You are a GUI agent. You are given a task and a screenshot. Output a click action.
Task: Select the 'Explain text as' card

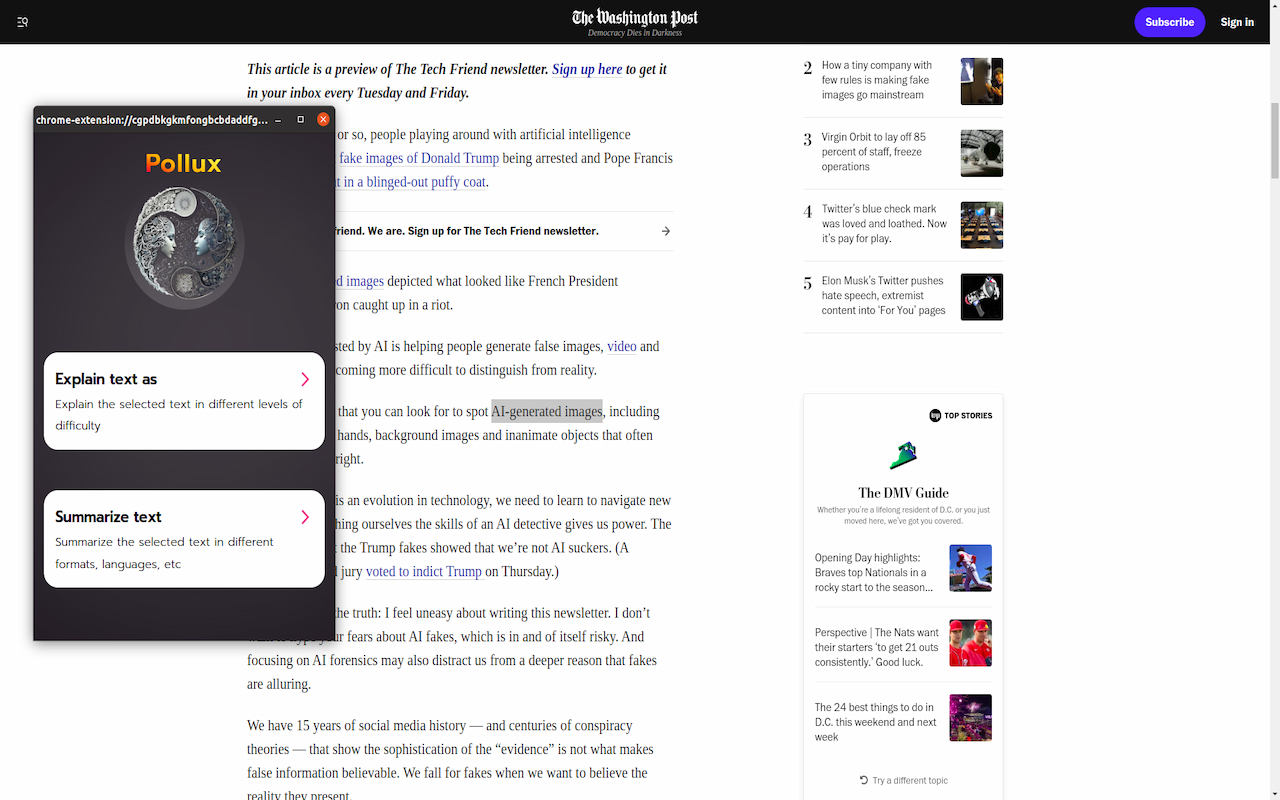point(184,401)
